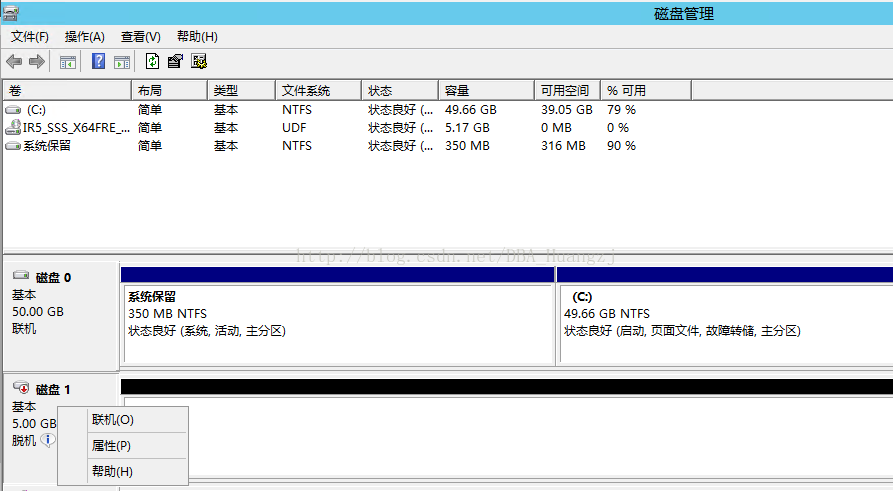Sort by the 可用空间 column header
The width and height of the screenshot is (893, 491).
pyautogui.click(x=568, y=91)
